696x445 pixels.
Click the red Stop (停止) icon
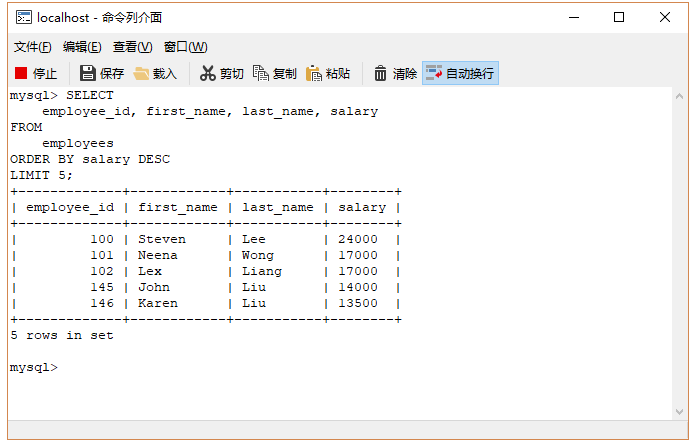21,73
